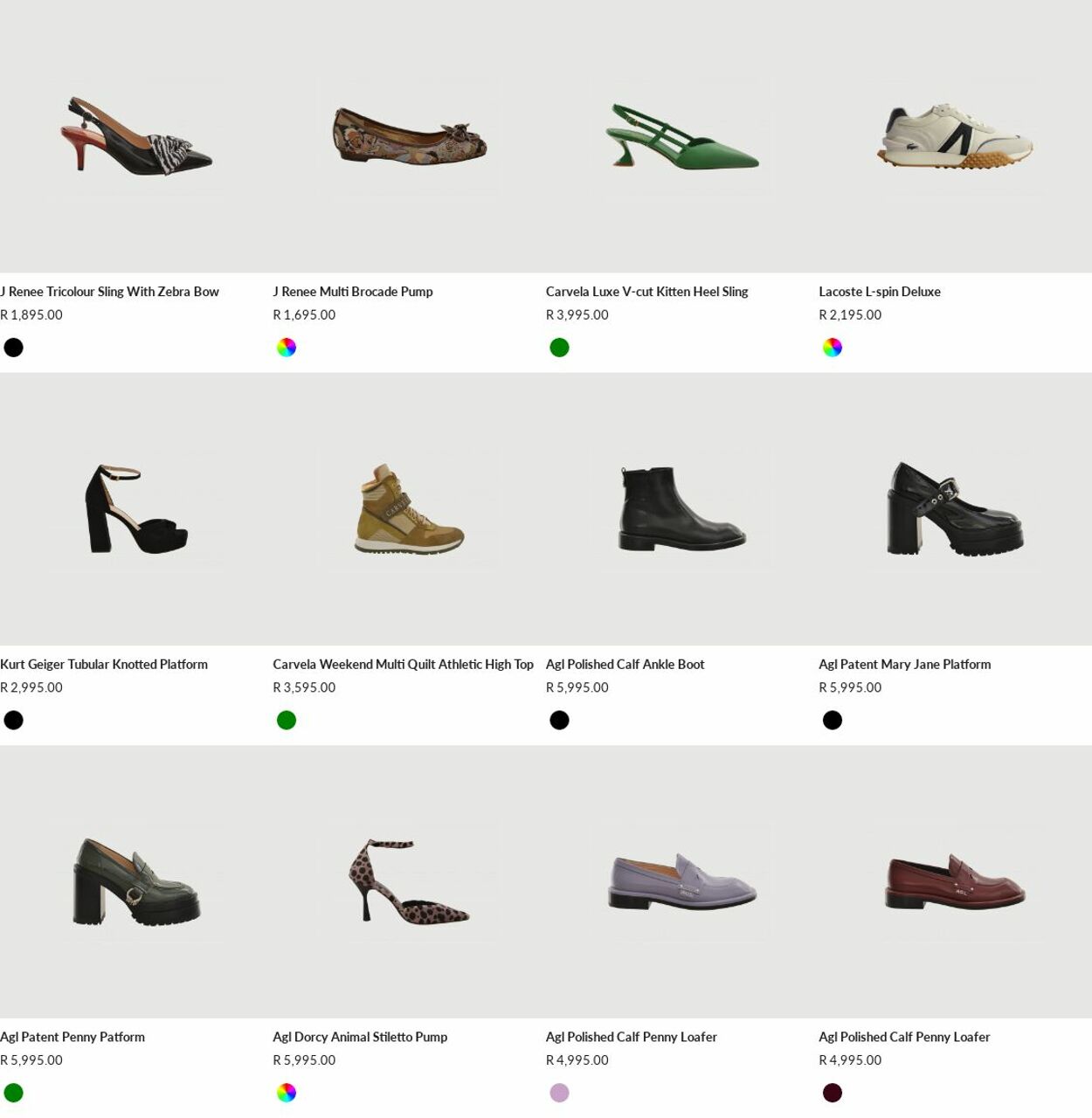Open Lacoste L-spin Deluxe product link
This screenshot has width=1092, height=1118.
[x=880, y=292]
